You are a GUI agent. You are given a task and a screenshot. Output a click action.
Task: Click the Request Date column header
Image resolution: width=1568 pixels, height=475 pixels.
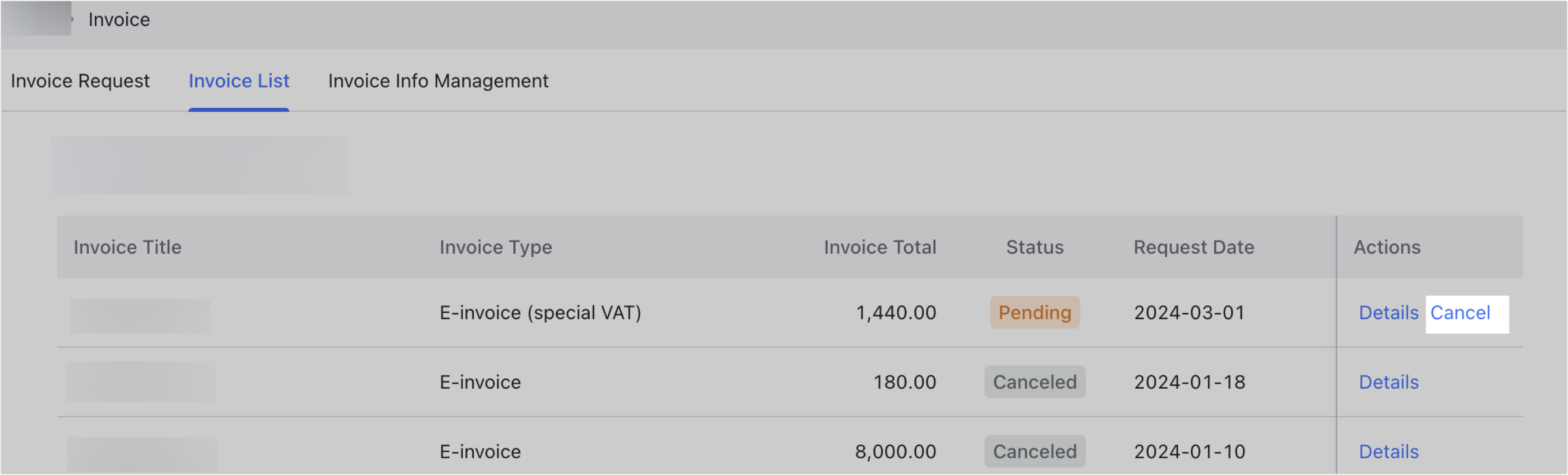pos(1194,247)
